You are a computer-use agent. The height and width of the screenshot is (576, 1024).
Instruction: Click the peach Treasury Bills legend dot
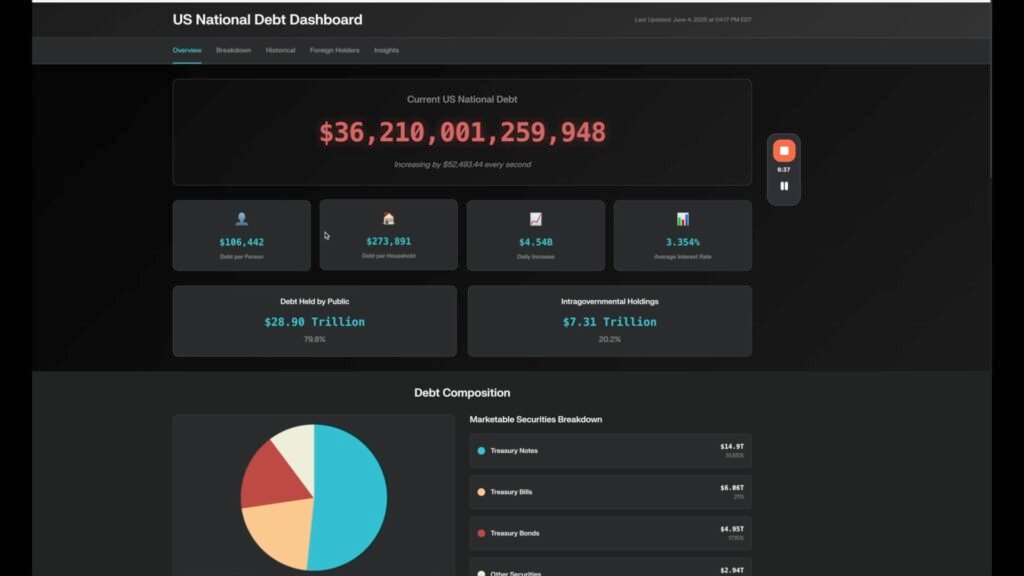coord(481,492)
